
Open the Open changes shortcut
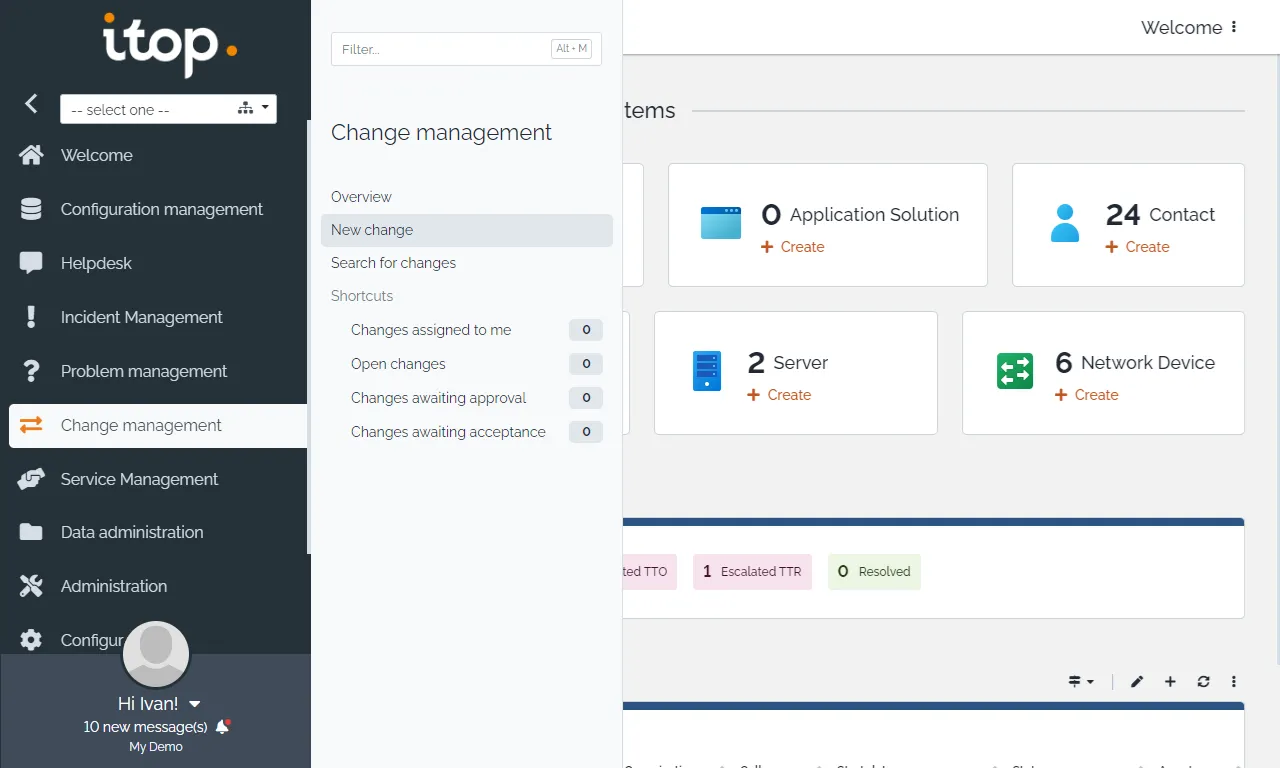coord(398,364)
